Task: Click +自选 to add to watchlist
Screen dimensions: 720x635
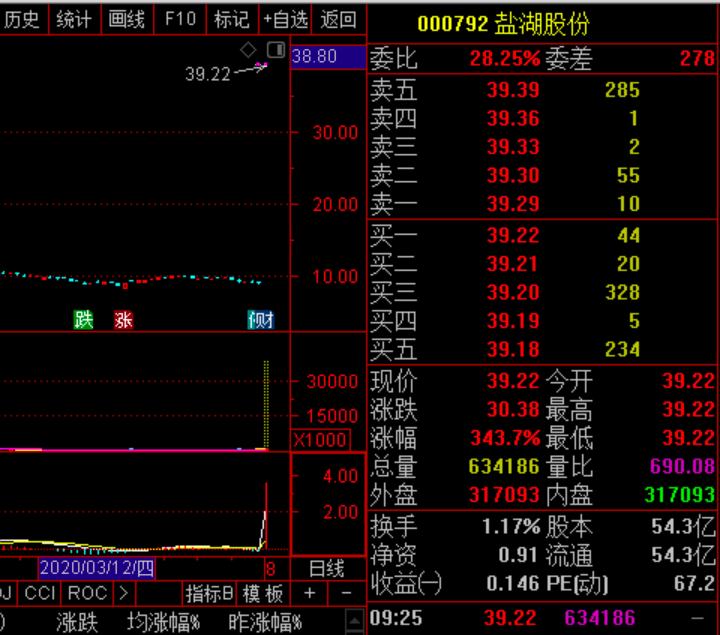Action: (286, 19)
